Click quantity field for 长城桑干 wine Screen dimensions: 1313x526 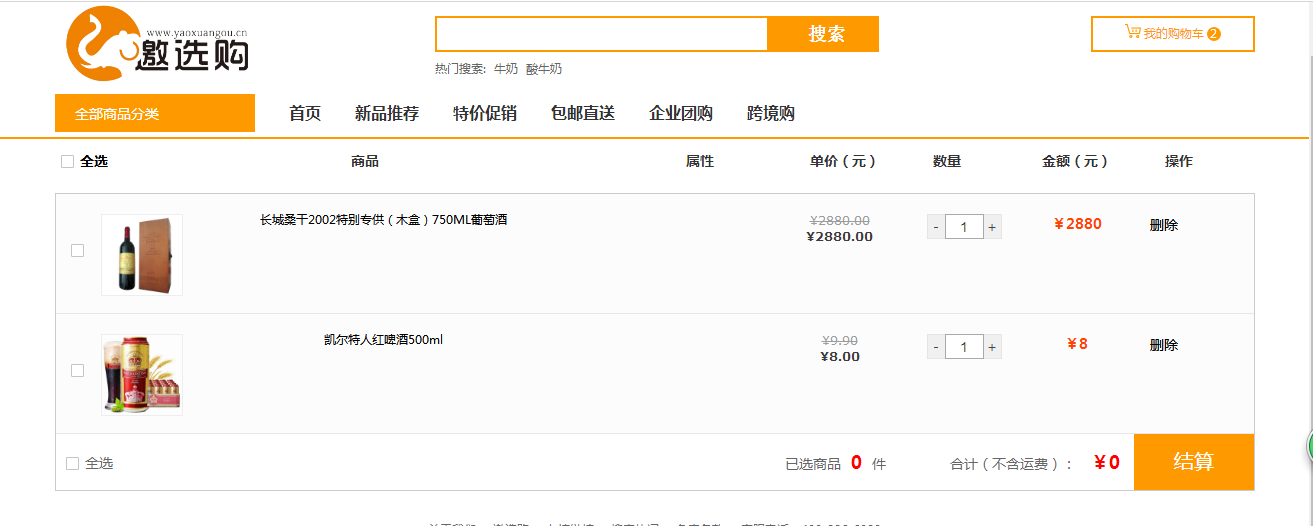pyautogui.click(x=964, y=227)
